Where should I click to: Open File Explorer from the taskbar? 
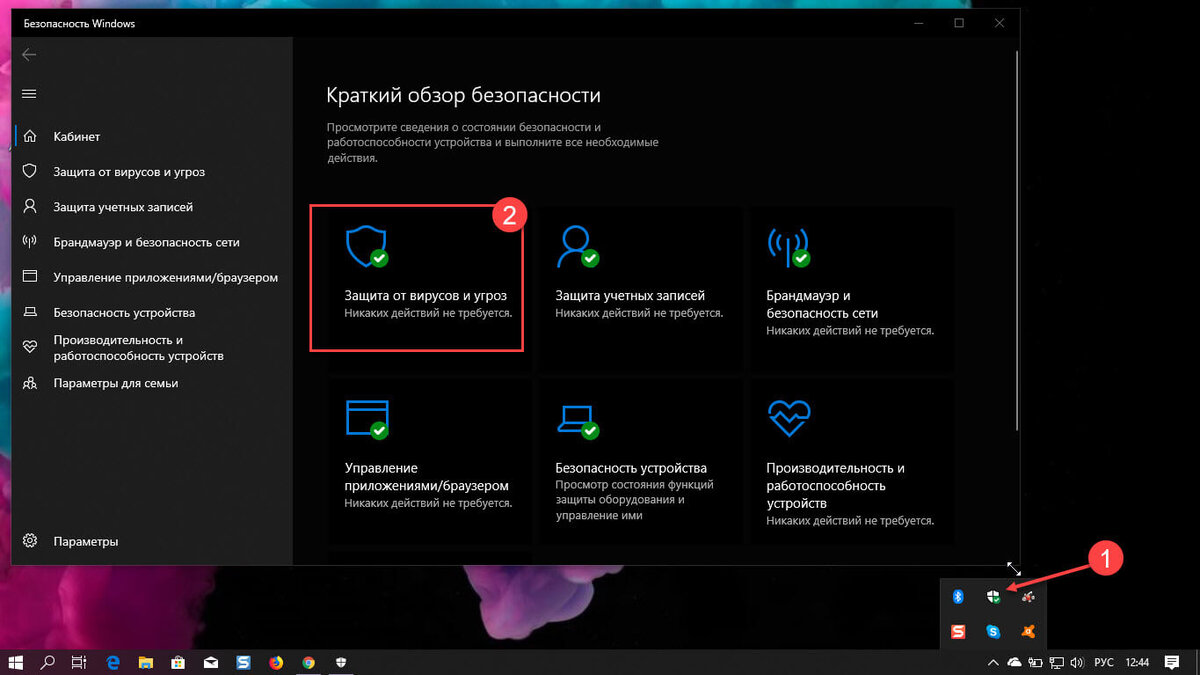145,662
